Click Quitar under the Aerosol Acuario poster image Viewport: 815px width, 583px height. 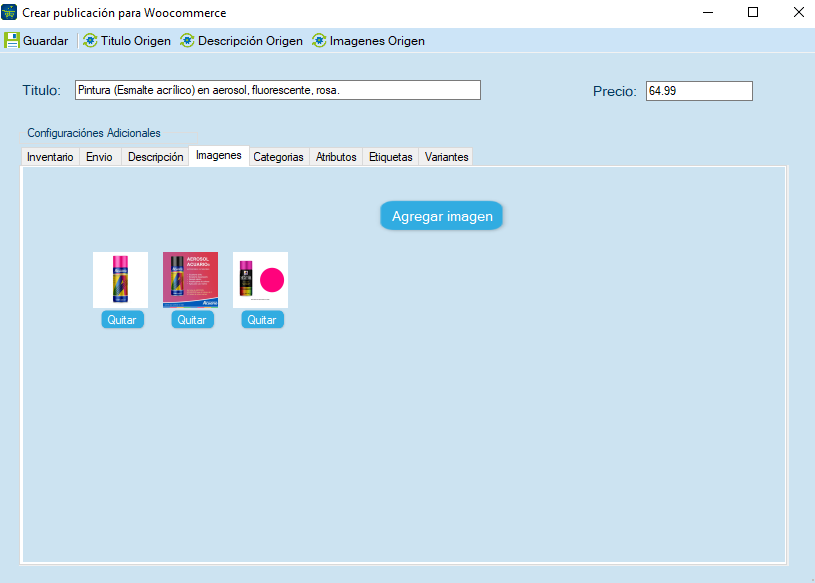[192, 320]
